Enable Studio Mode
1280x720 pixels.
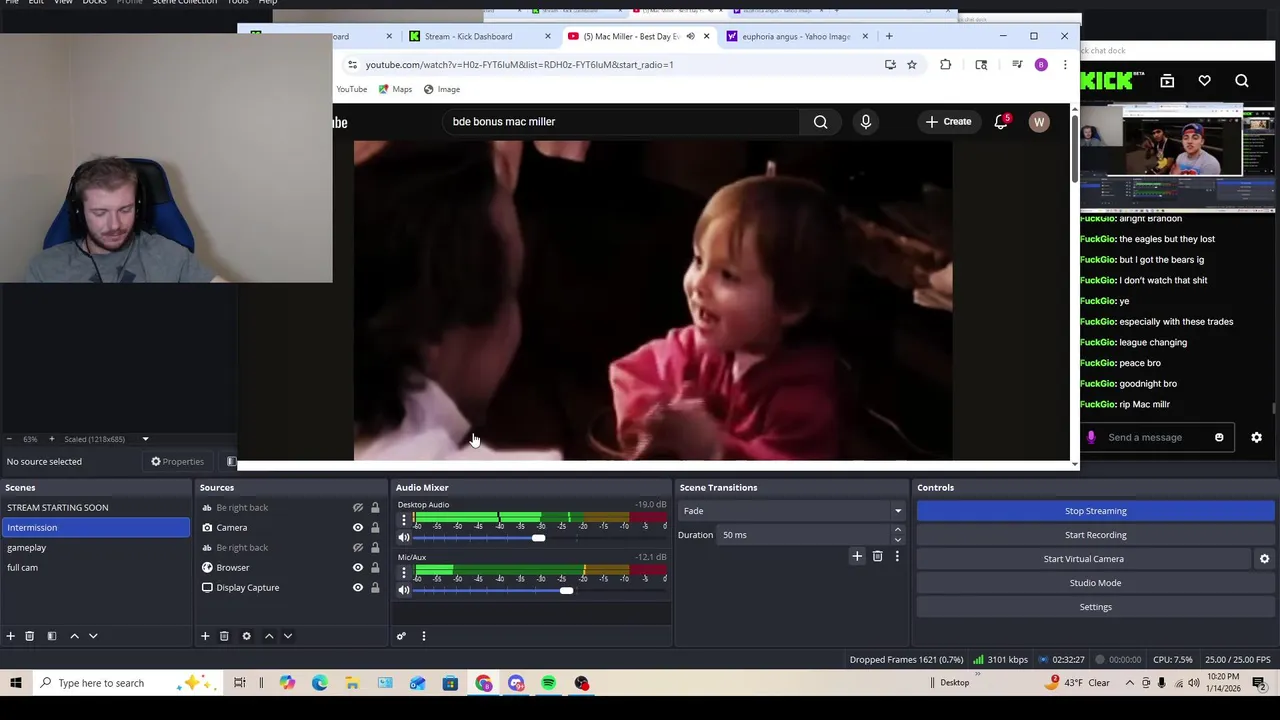pyautogui.click(x=1095, y=583)
